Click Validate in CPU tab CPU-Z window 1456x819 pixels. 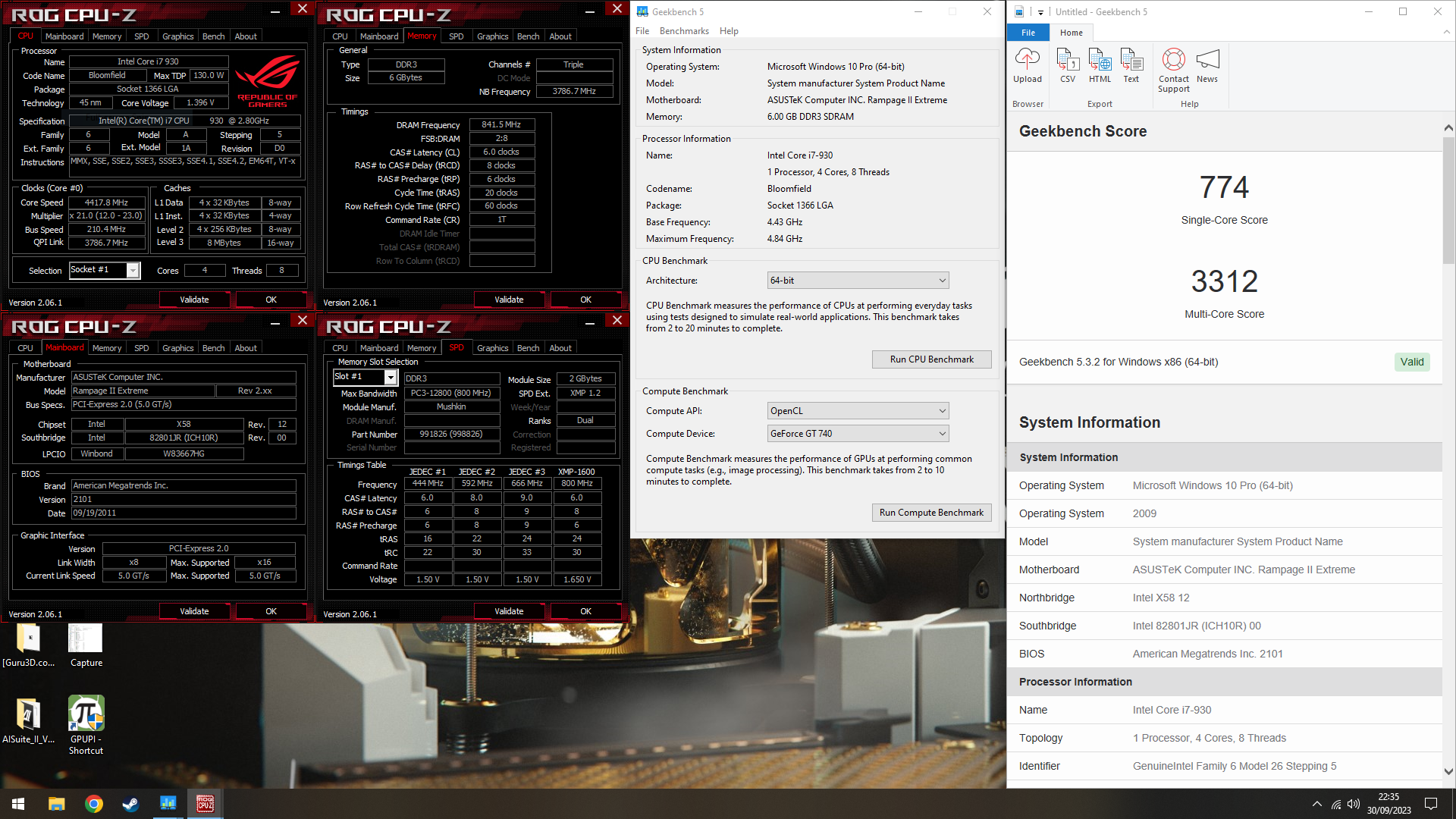pyautogui.click(x=194, y=300)
